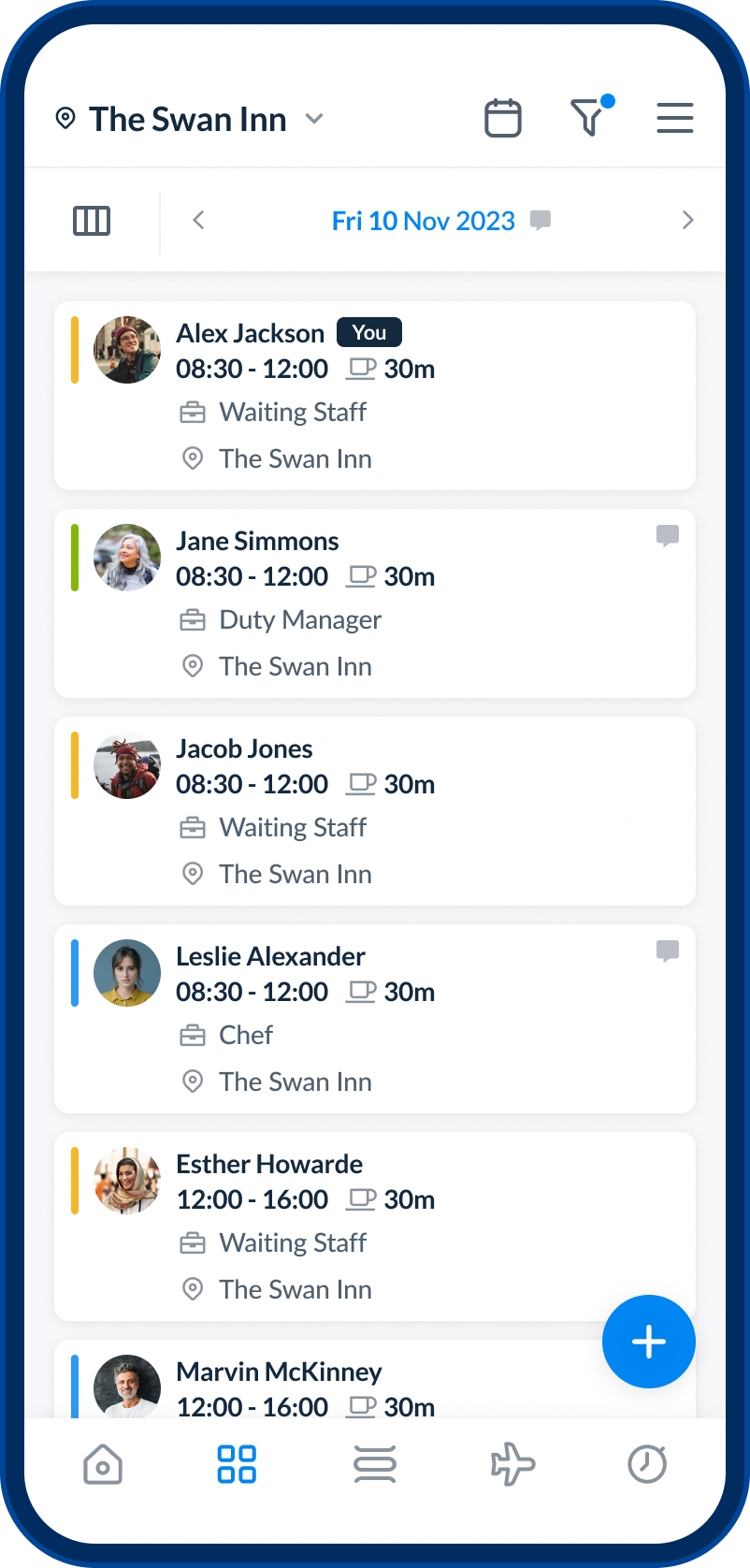
Task: Open the Home tab in bottom navigation
Action: click(x=103, y=1464)
